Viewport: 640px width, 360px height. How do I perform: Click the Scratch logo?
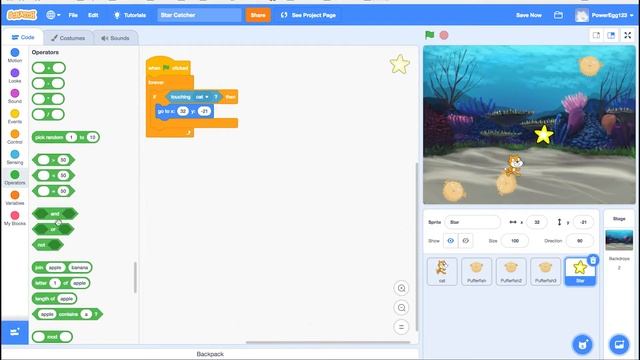coord(22,15)
